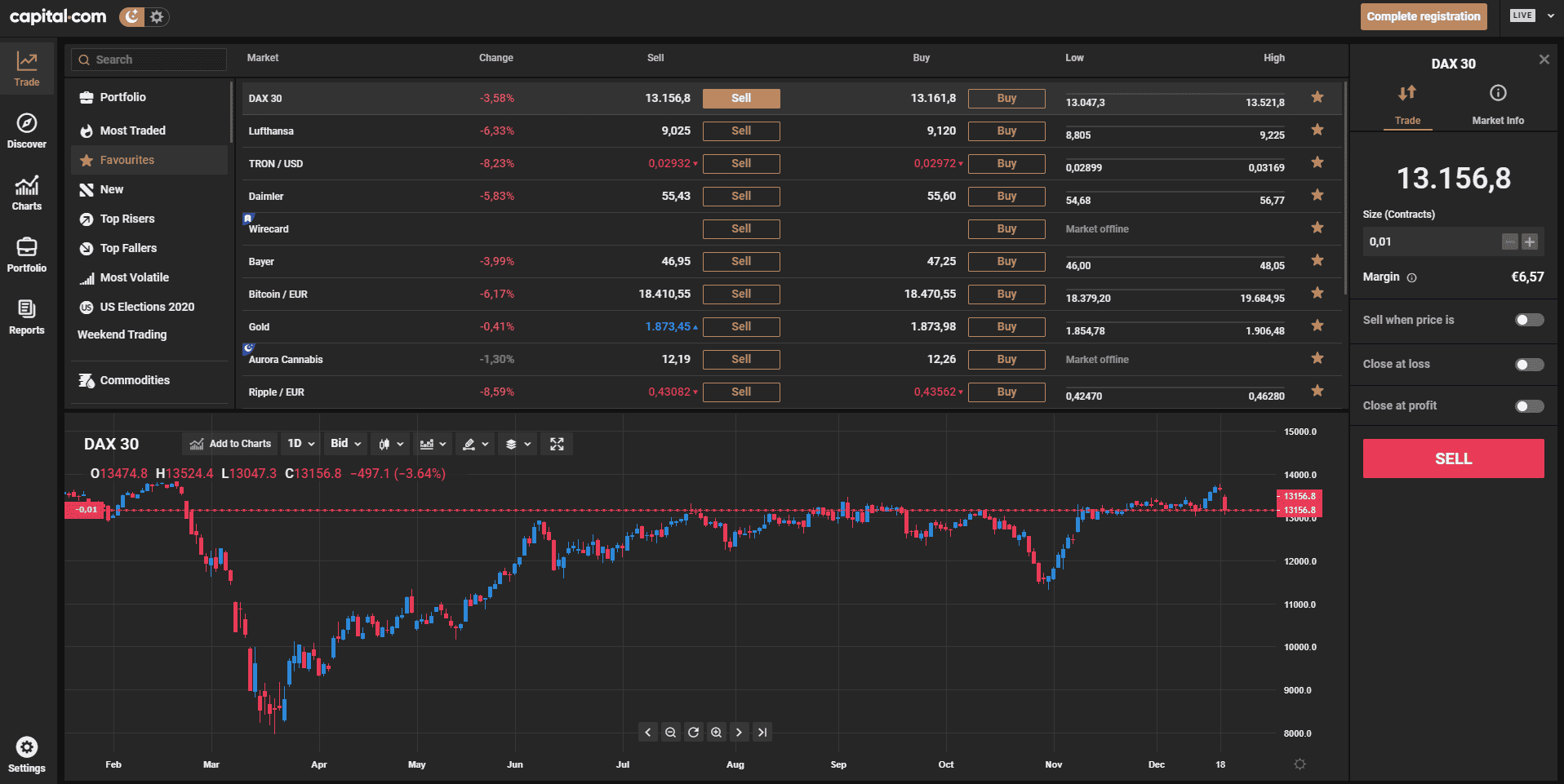This screenshot has height=784, width=1564.
Task: Move chart left with the arrow button
Action: tap(647, 732)
